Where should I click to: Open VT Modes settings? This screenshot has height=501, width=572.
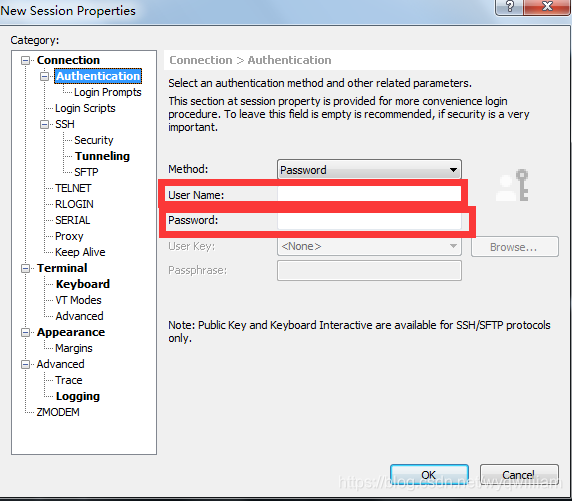[78, 300]
